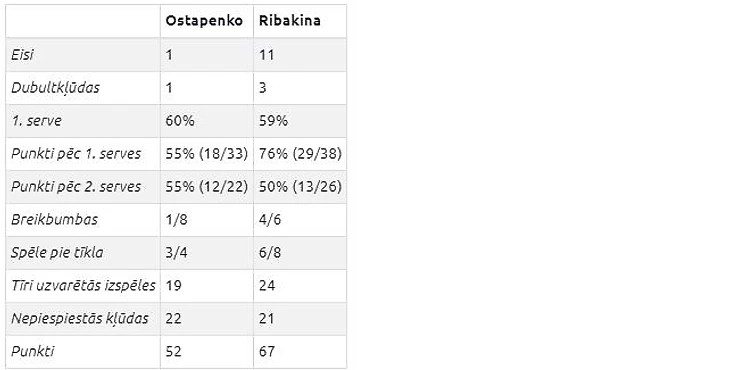
Task: Click Ribakina's 59% first serve value
Action: 273,121
